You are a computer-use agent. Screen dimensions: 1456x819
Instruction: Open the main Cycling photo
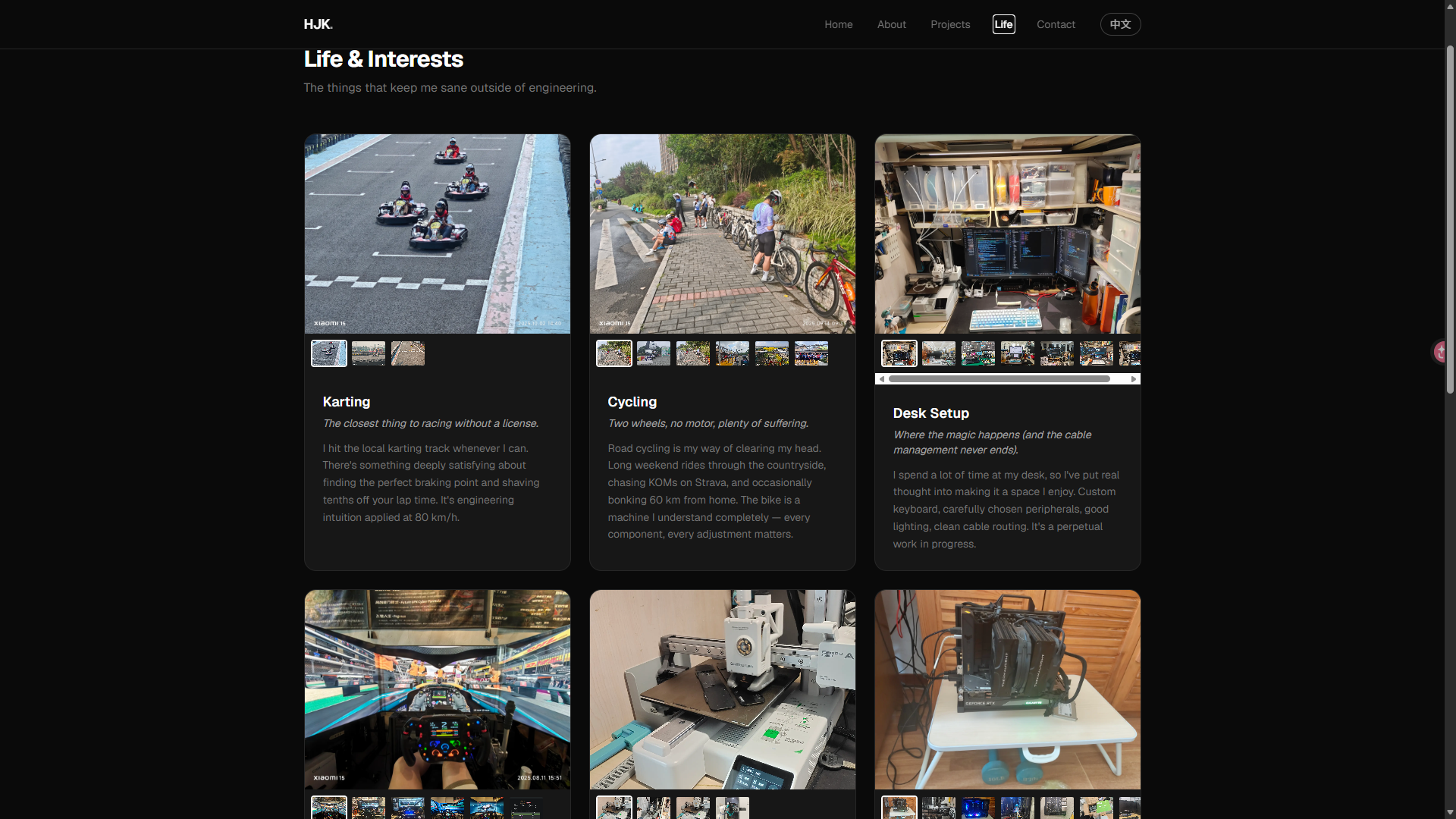[723, 234]
